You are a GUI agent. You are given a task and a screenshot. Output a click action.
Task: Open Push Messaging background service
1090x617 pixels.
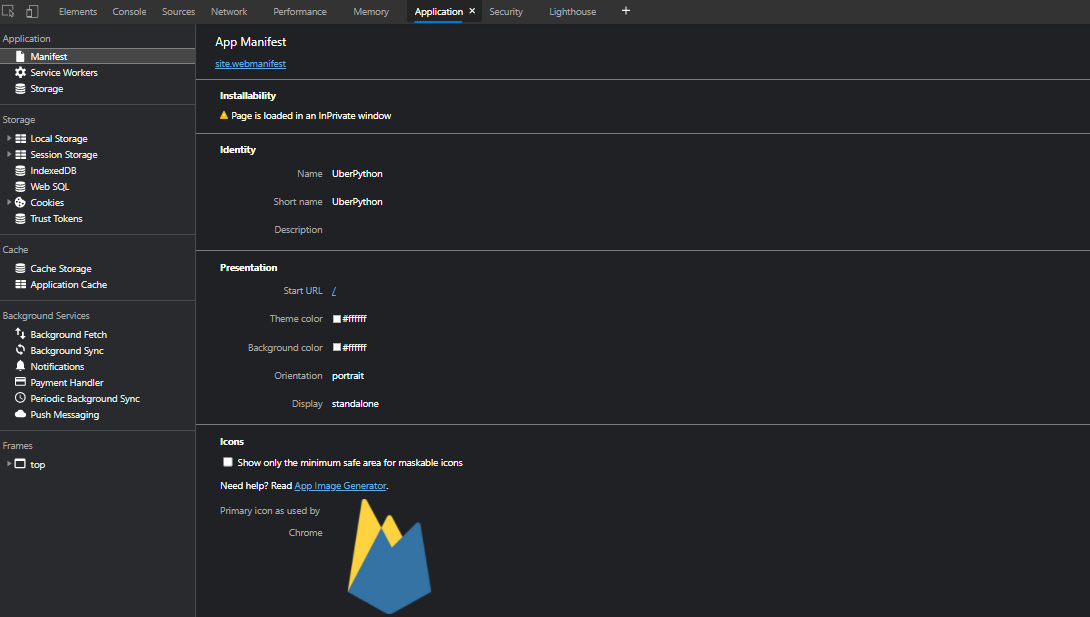coord(65,414)
